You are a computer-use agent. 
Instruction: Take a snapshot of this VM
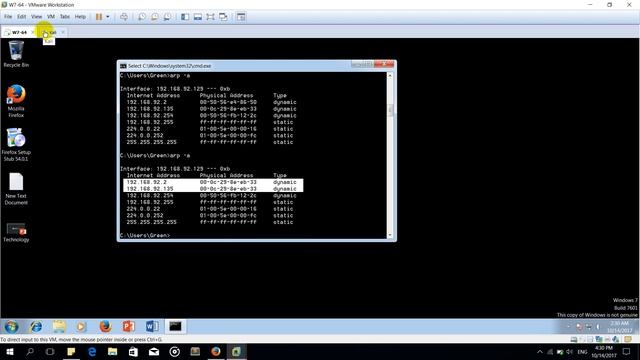(142, 17)
